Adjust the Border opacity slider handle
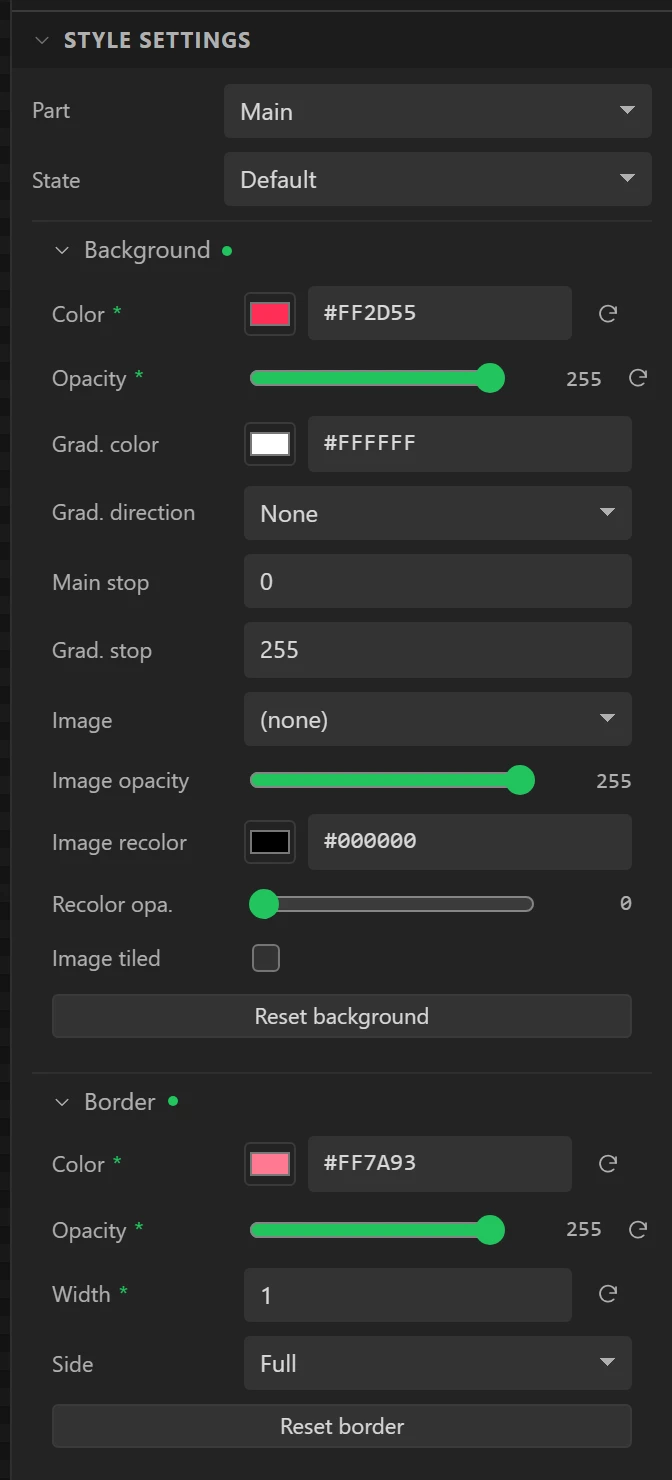Viewport: 672px width, 1480px height. tap(490, 1230)
